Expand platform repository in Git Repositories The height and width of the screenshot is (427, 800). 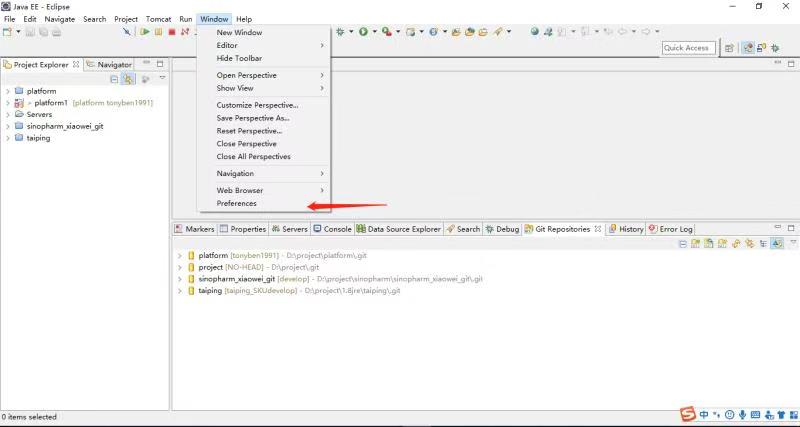pos(180,255)
